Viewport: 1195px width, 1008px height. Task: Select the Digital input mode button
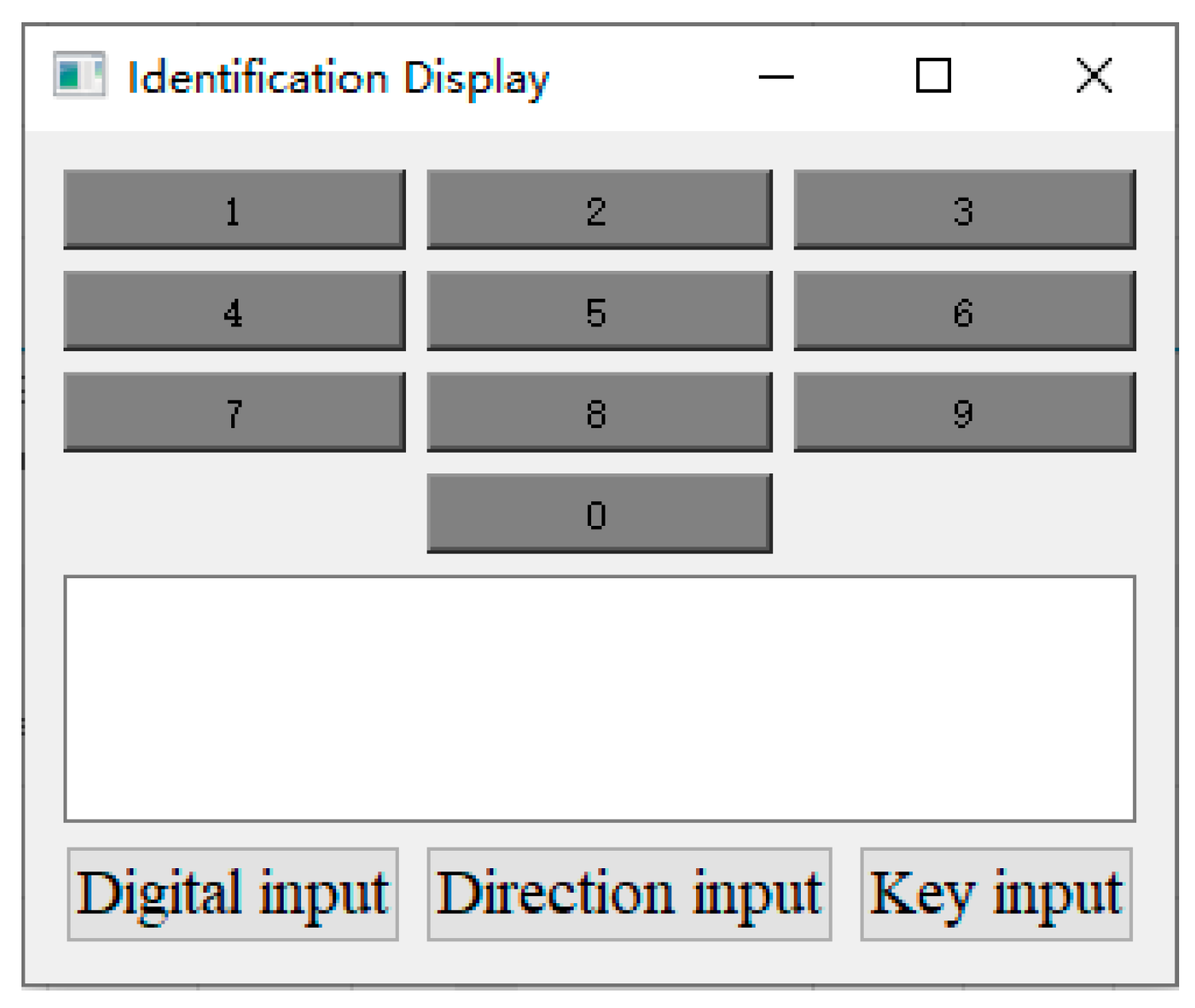(x=233, y=894)
